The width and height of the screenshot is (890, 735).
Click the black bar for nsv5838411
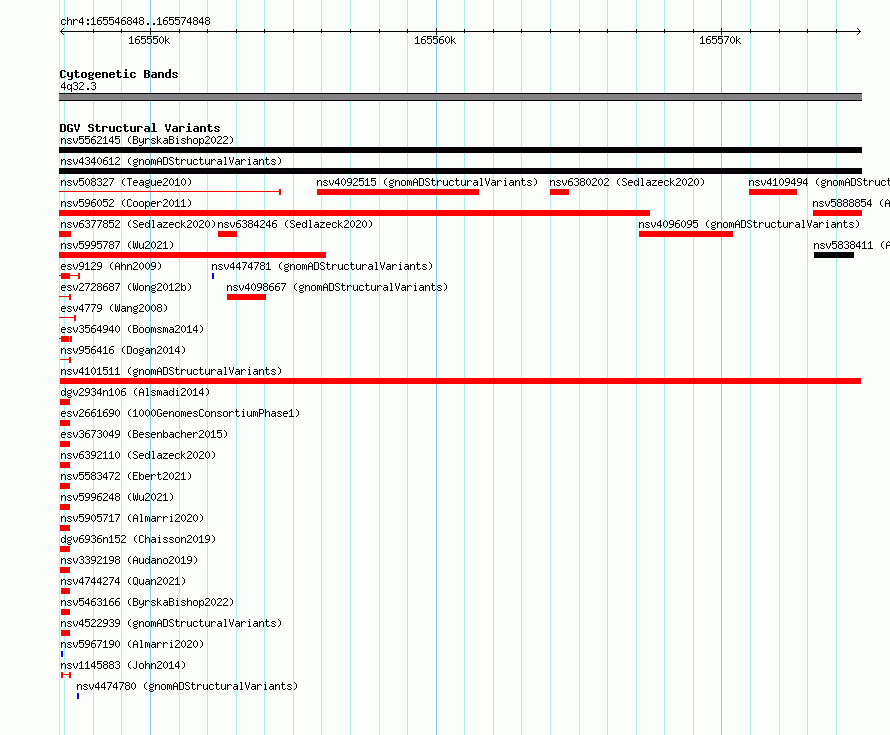[x=833, y=255]
